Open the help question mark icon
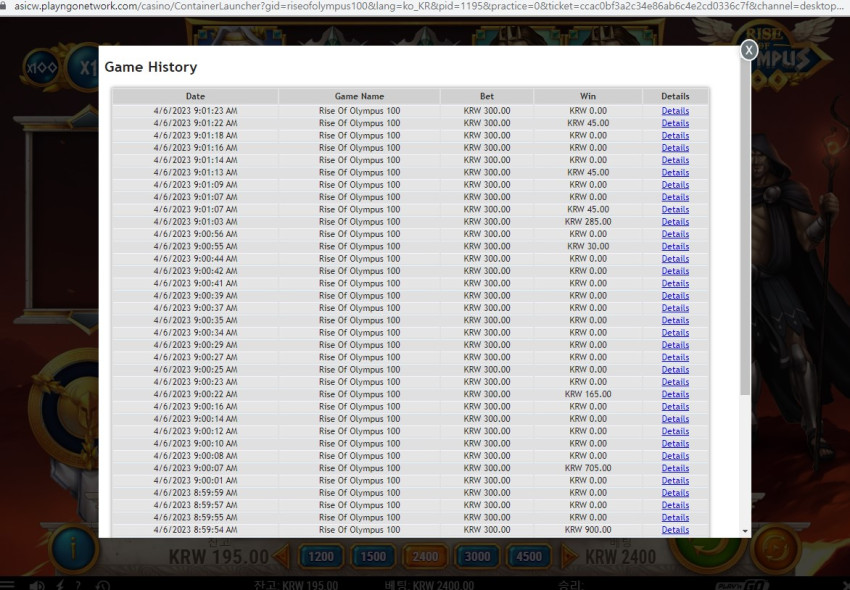The height and width of the screenshot is (590, 850). [79, 585]
